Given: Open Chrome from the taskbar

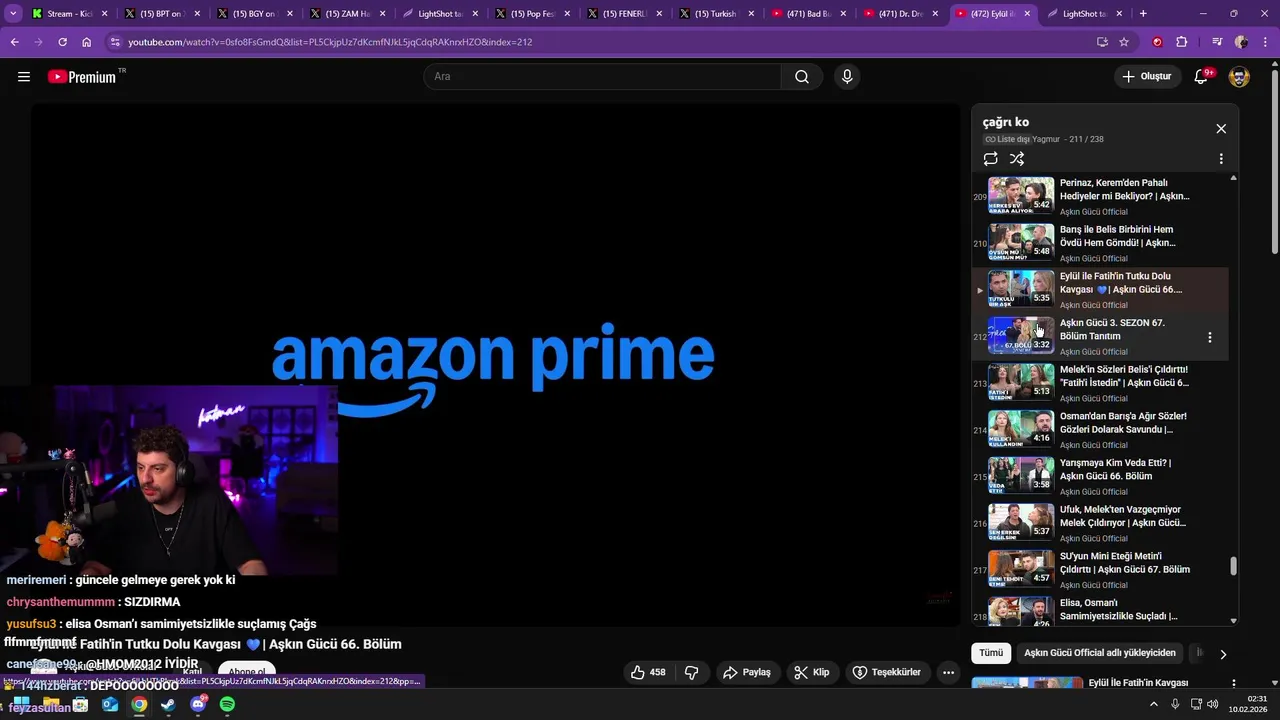Looking at the screenshot, I should click(139, 704).
